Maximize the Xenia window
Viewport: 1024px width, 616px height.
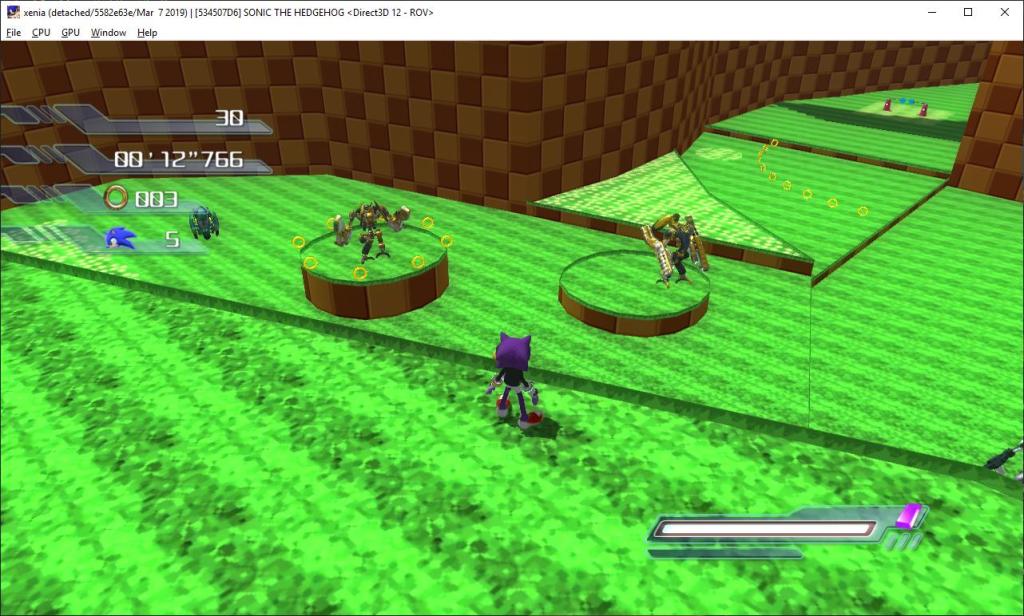point(968,12)
